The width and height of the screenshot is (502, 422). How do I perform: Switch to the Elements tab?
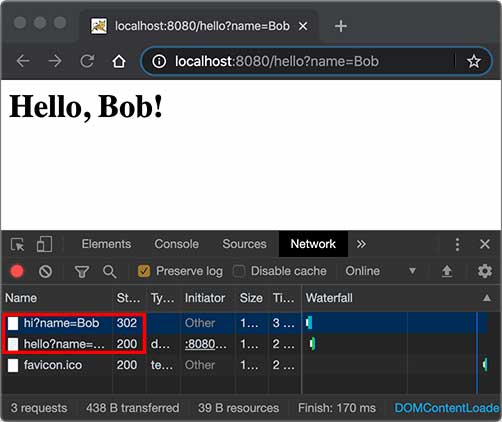click(x=106, y=244)
